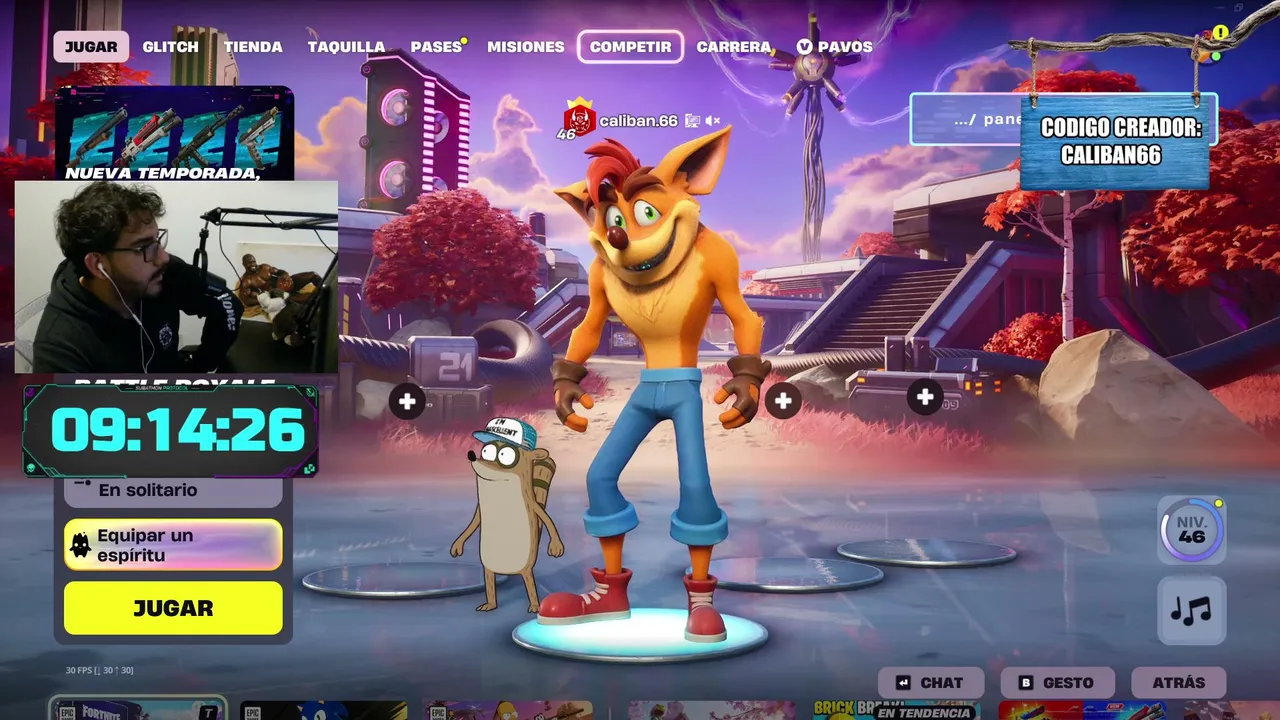Image resolution: width=1280 pixels, height=720 pixels.
Task: Invite a friend using the plus below the stairs
Action: point(925,397)
